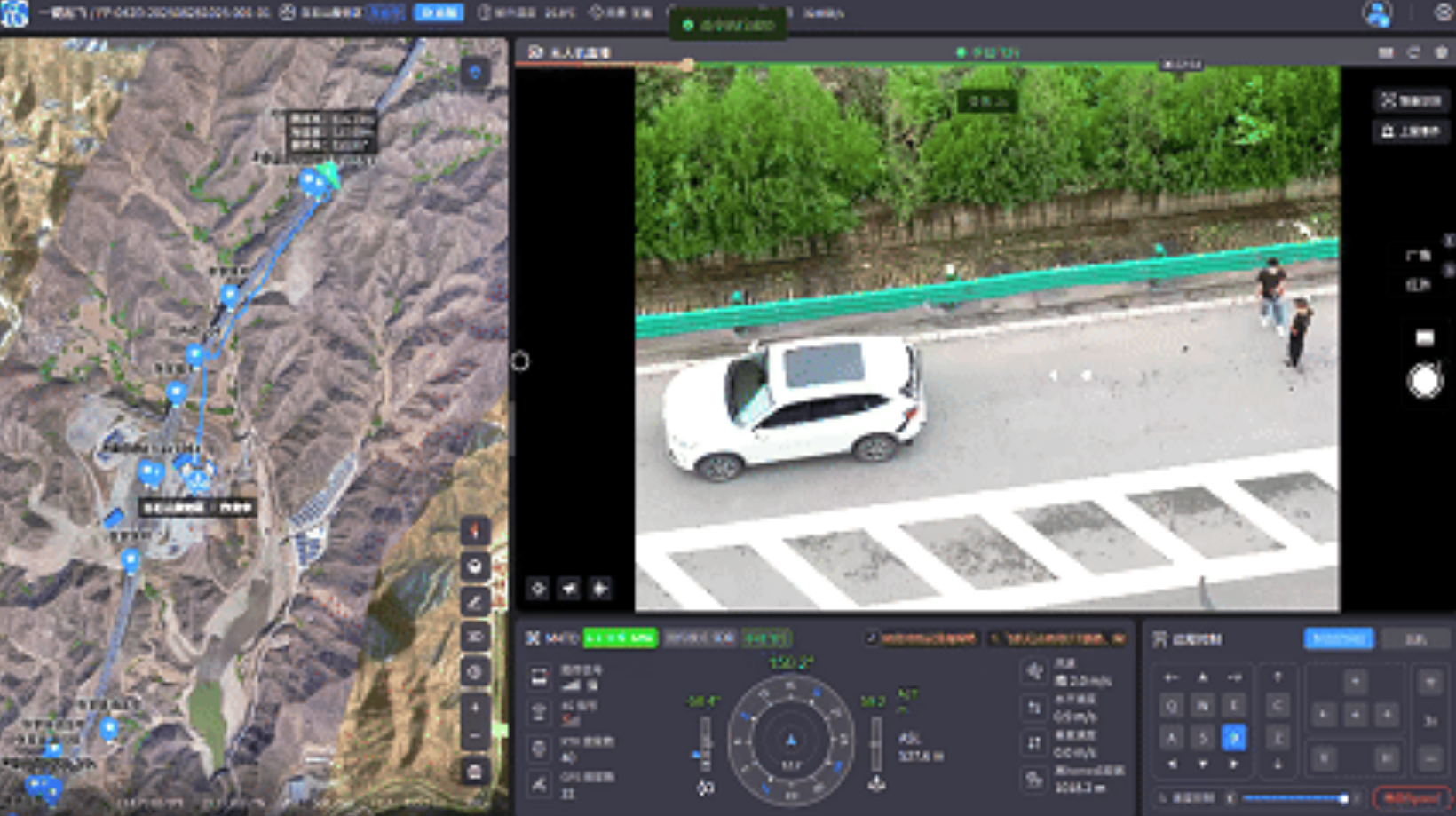This screenshot has width=1456, height=816.
Task: Click the E rotate-right key button
Action: pyautogui.click(x=1234, y=706)
